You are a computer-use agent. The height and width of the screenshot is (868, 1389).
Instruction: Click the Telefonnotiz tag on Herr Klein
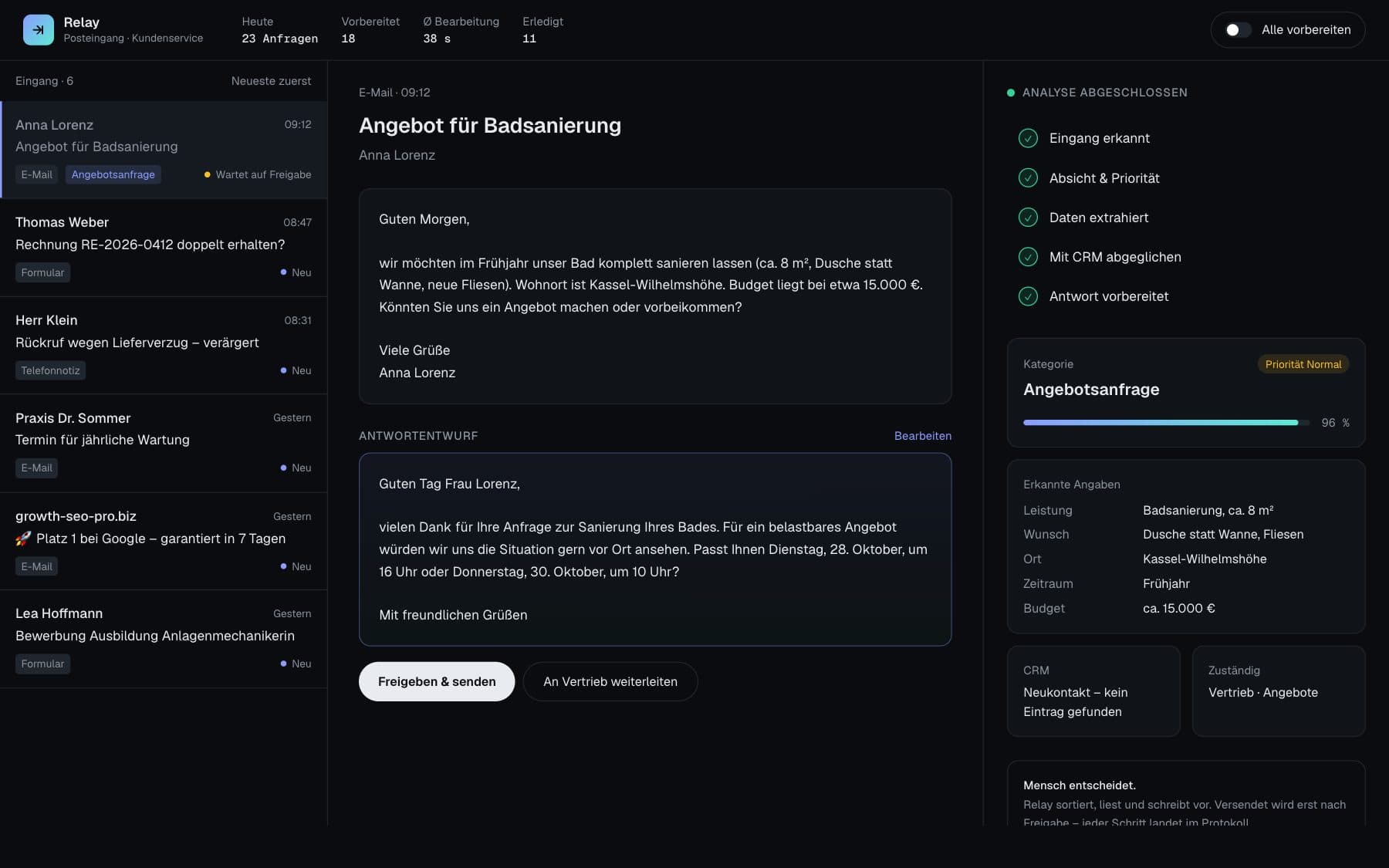(50, 370)
